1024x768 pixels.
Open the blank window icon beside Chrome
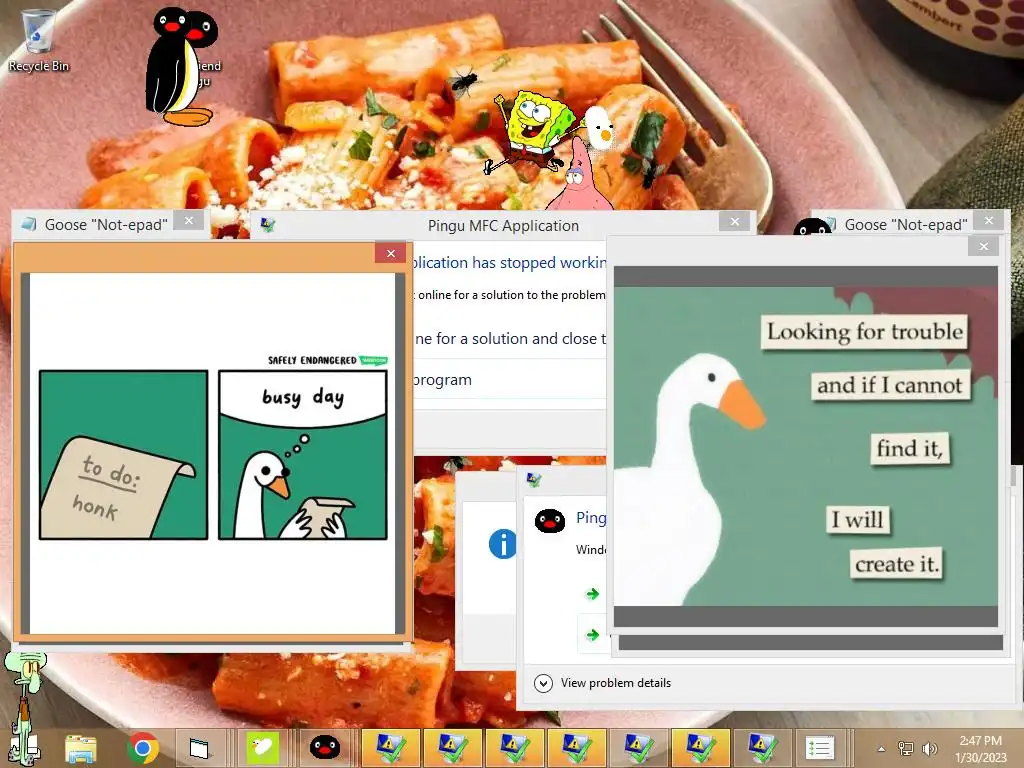(x=199, y=748)
